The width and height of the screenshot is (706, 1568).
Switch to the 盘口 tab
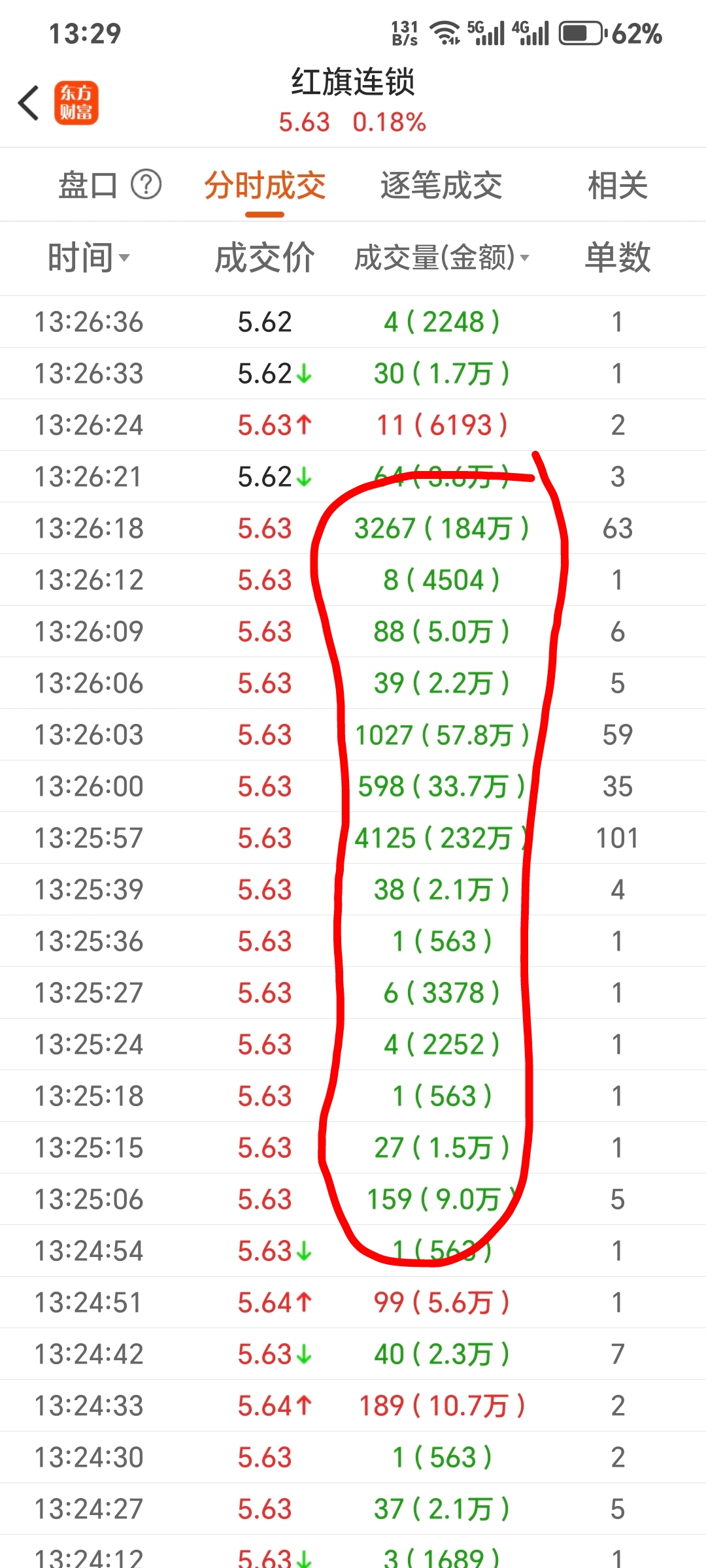point(88,185)
